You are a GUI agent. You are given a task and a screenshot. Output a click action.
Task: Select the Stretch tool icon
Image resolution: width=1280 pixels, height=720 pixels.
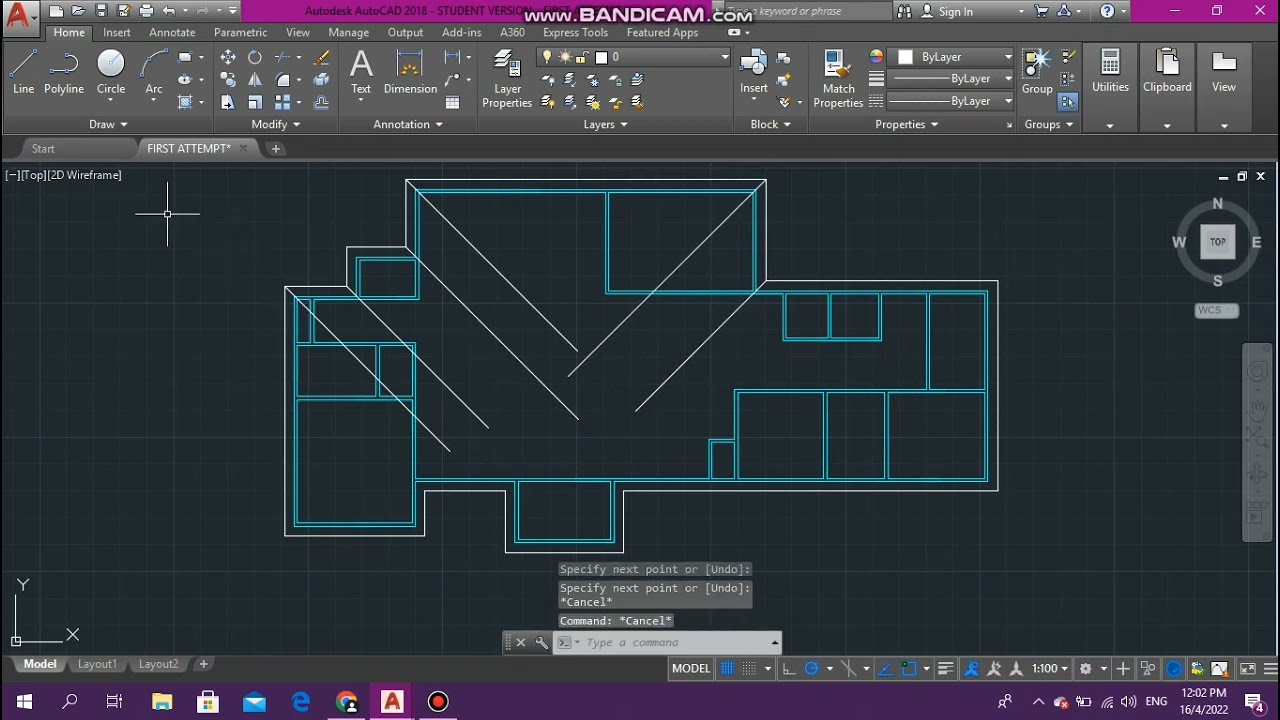[x=228, y=102]
